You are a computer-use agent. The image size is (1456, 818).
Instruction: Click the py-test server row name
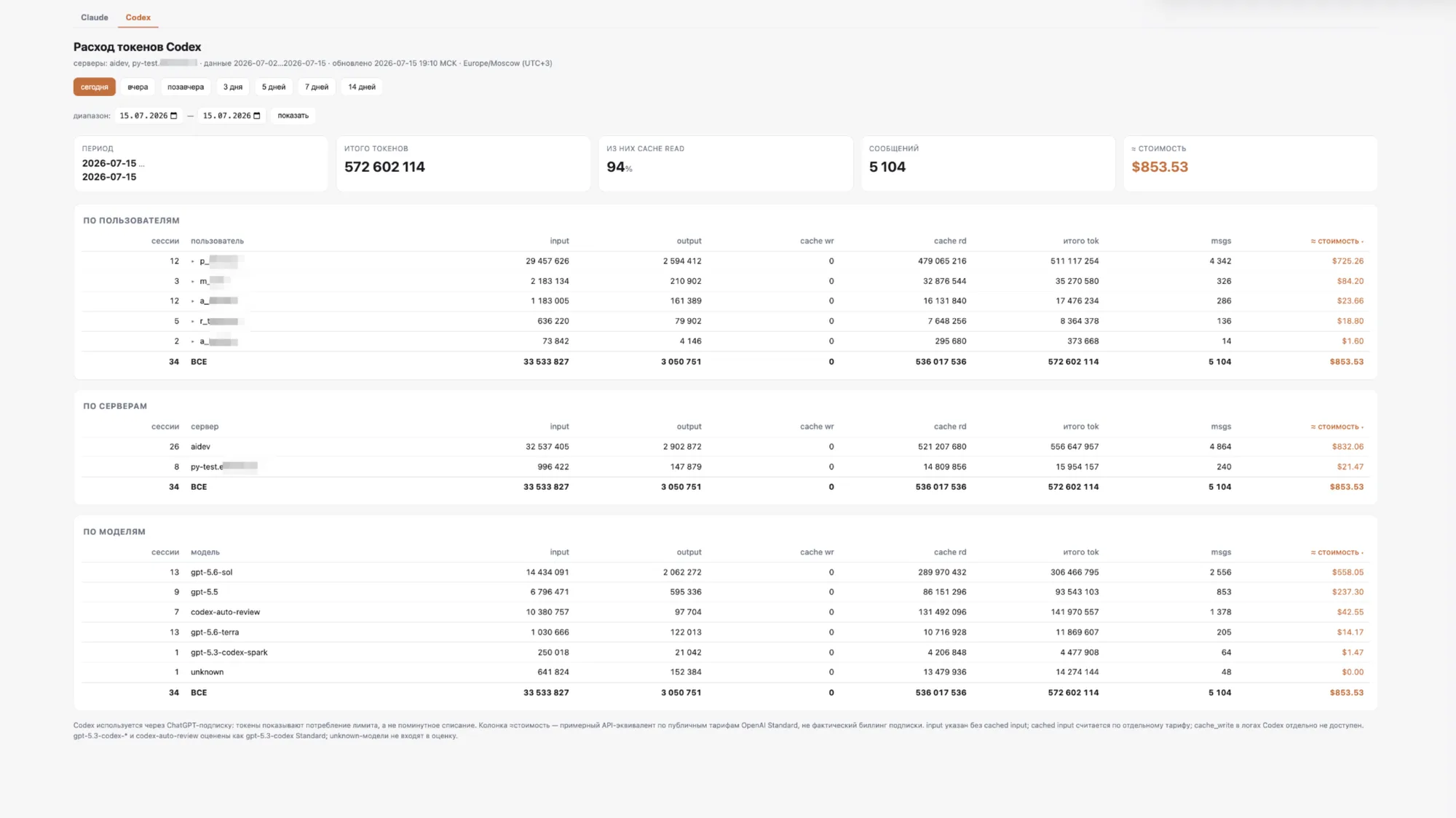[224, 466]
